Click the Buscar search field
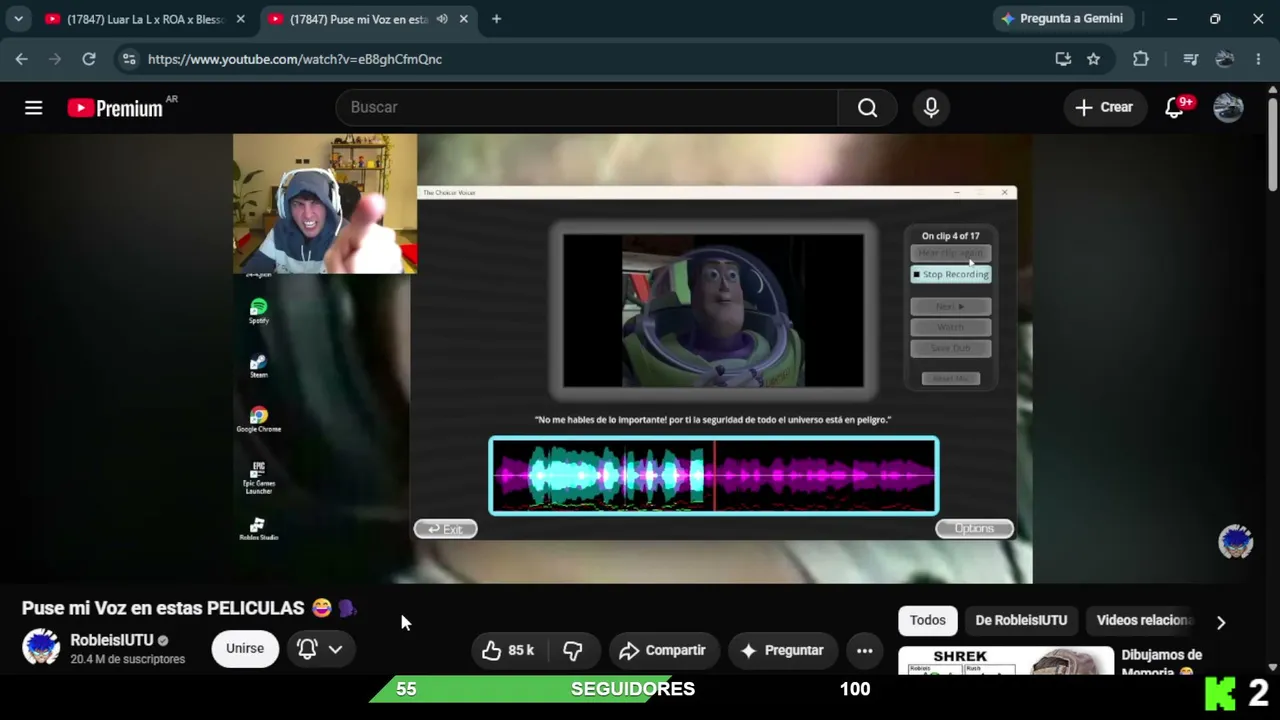 (587, 108)
